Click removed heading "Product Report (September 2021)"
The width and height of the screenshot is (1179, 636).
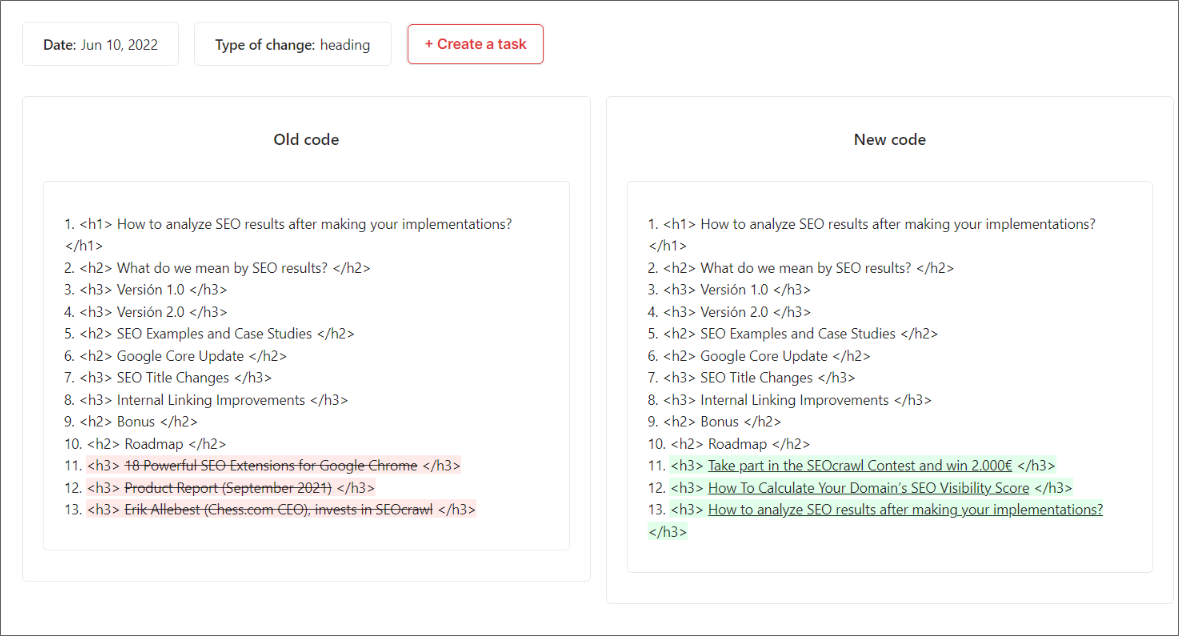click(x=244, y=487)
